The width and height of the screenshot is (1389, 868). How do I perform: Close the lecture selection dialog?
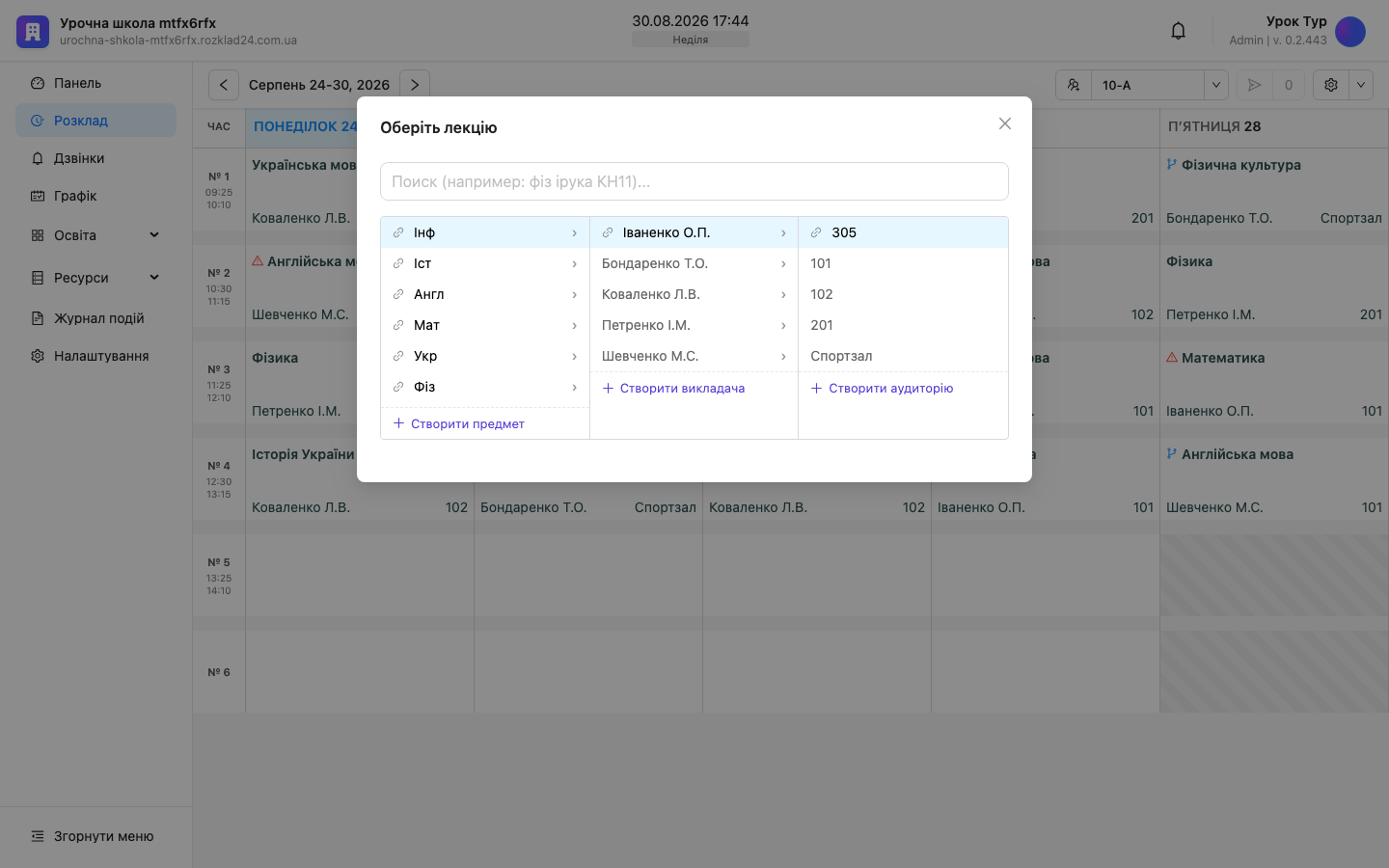(1005, 123)
